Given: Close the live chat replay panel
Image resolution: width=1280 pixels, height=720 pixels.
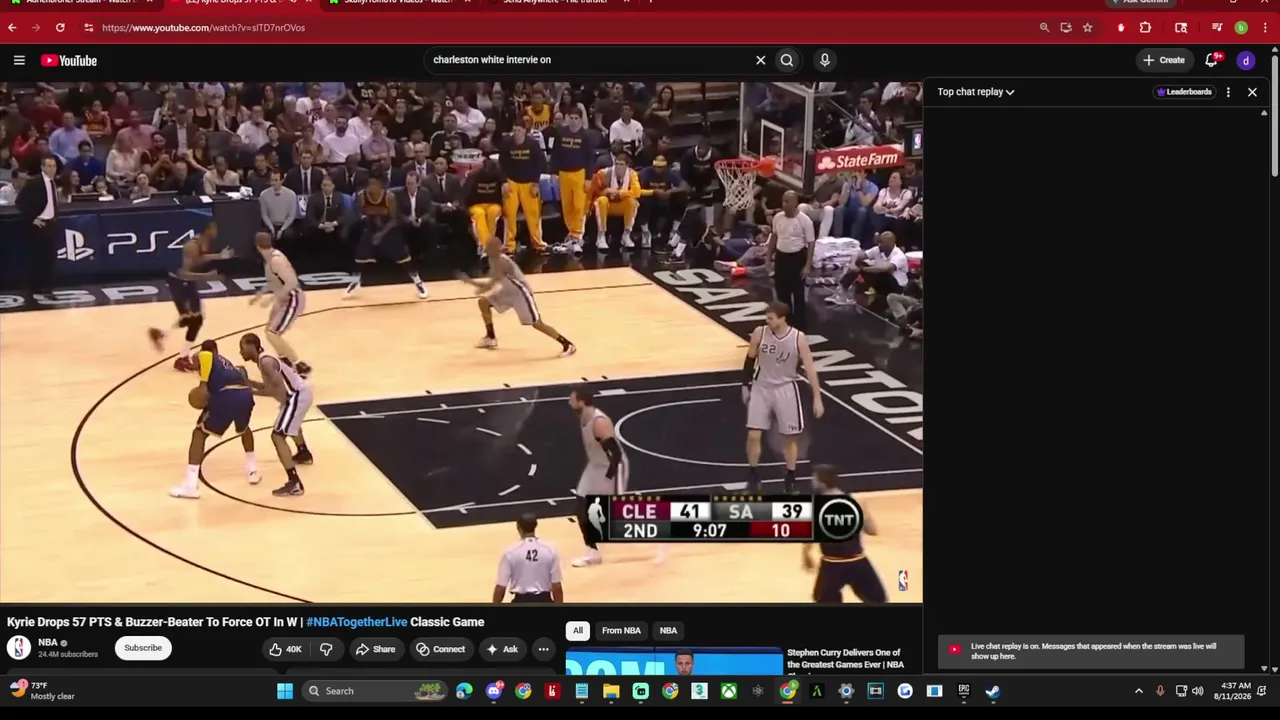Looking at the screenshot, I should point(1252,92).
